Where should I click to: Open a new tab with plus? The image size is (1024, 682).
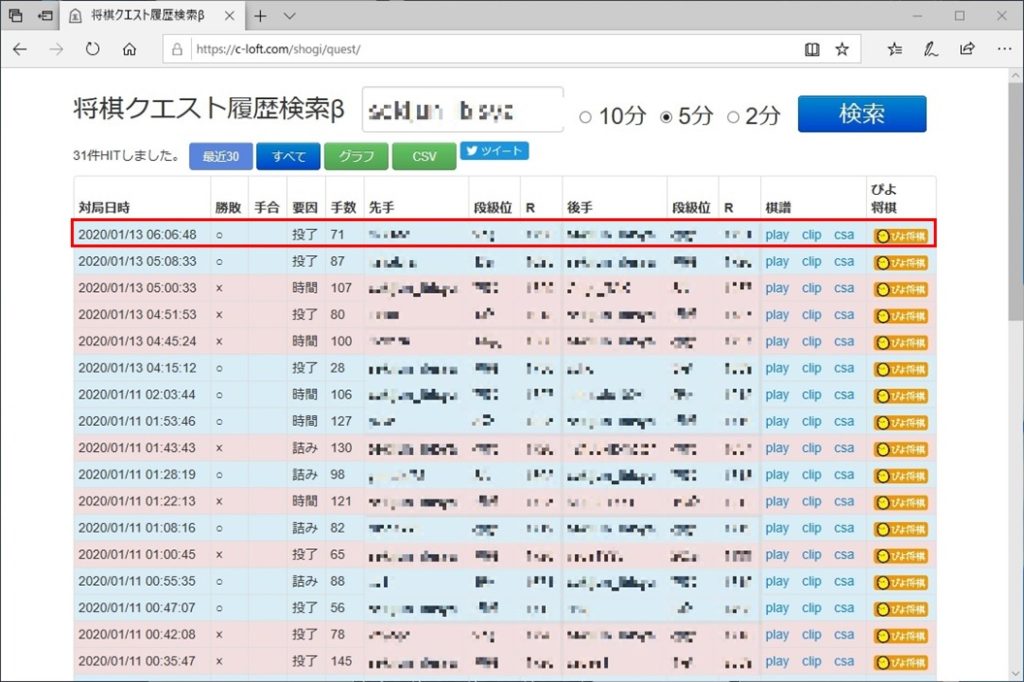[x=260, y=16]
